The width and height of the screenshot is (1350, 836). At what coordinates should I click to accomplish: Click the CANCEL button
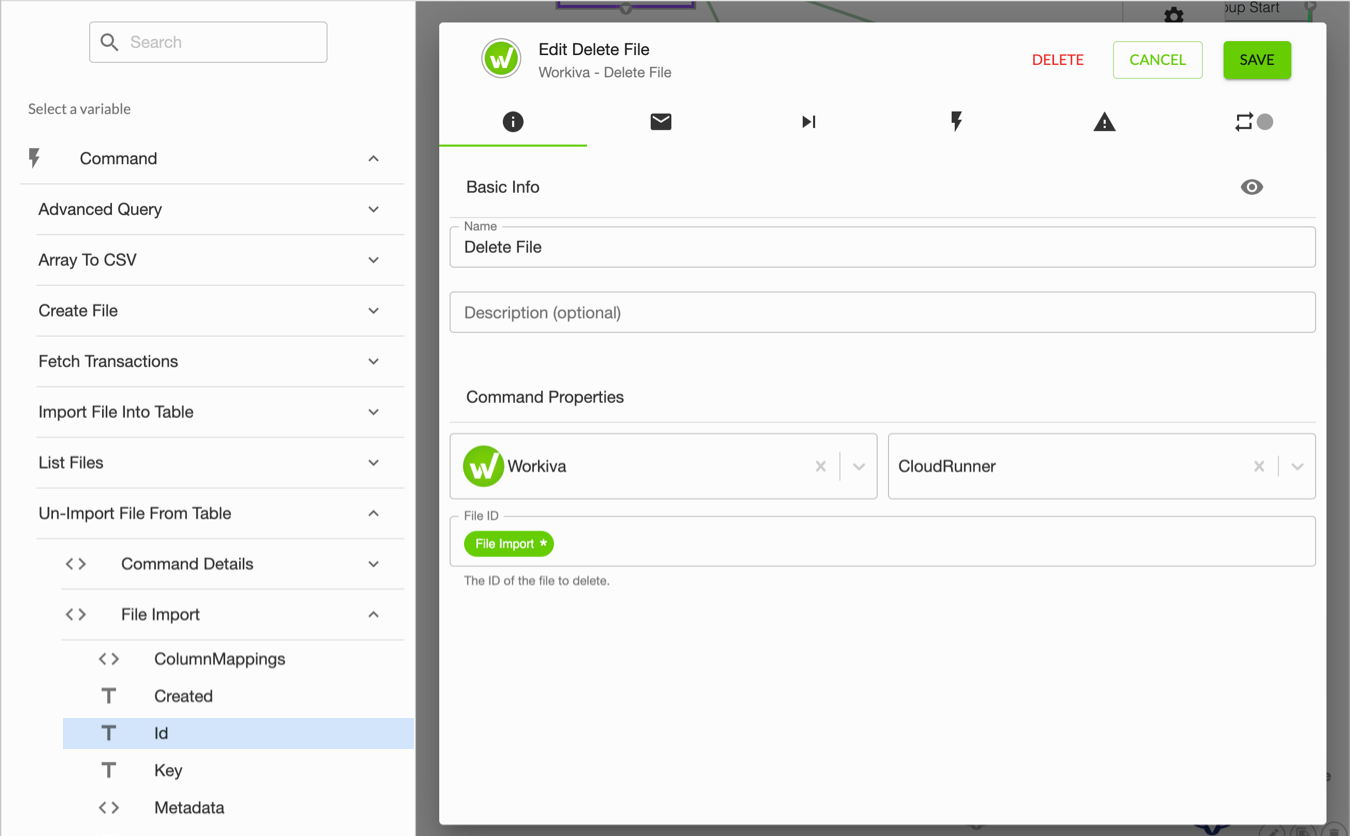[x=1158, y=60]
